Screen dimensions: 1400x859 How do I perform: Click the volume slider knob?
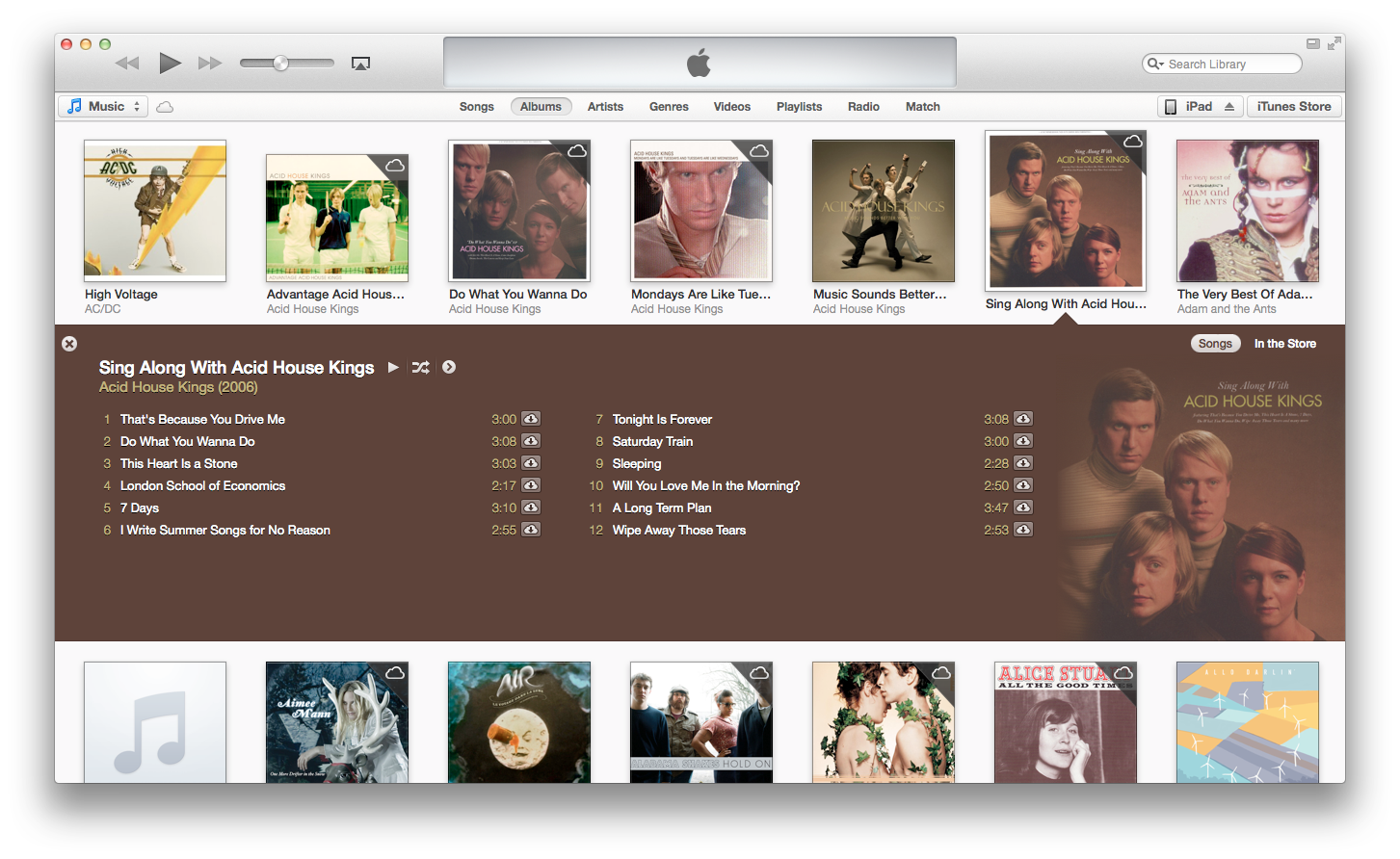[x=280, y=64]
